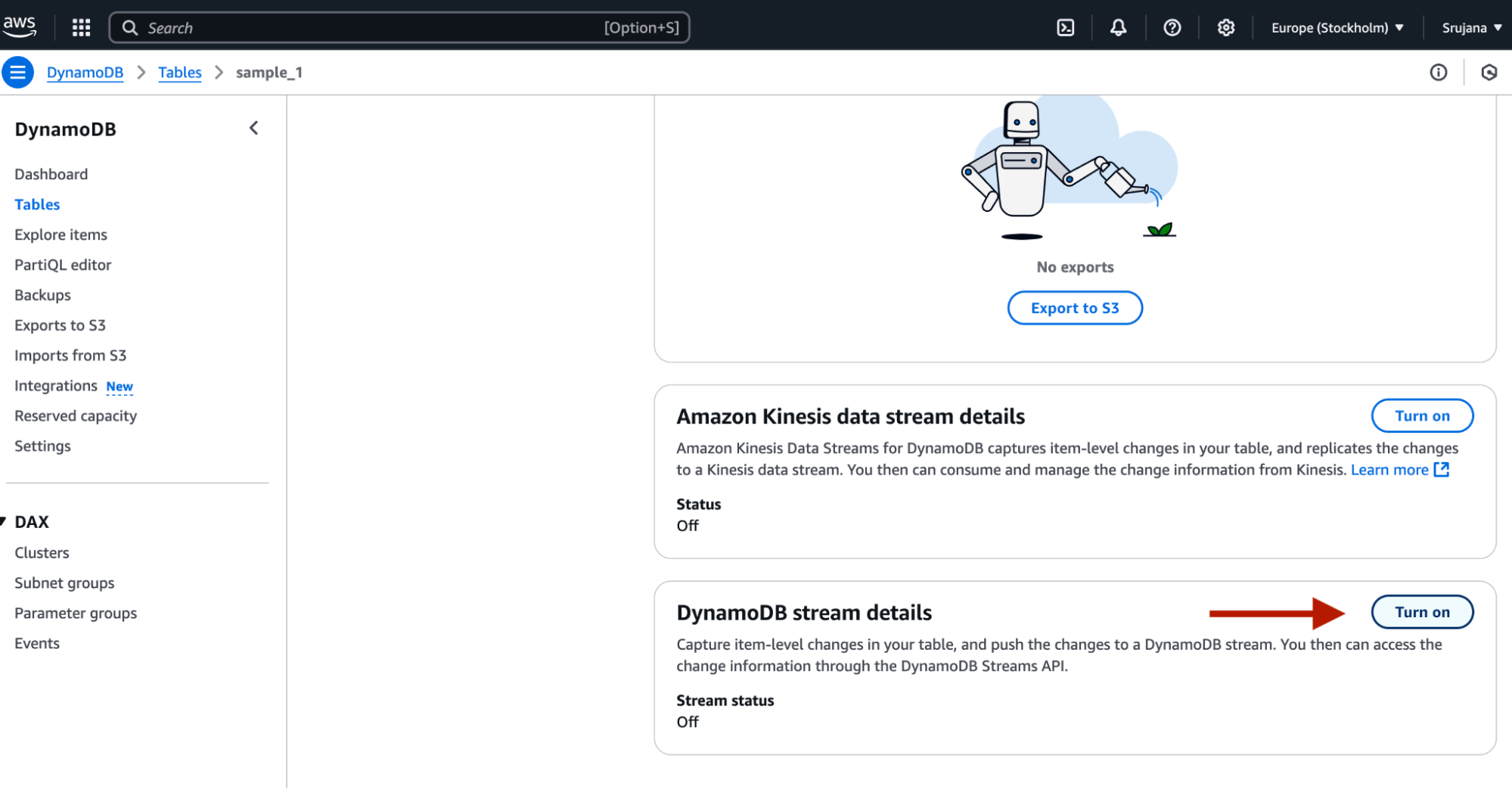1512x789 pixels.
Task: Click the search magnifier icon
Action: [x=130, y=28]
